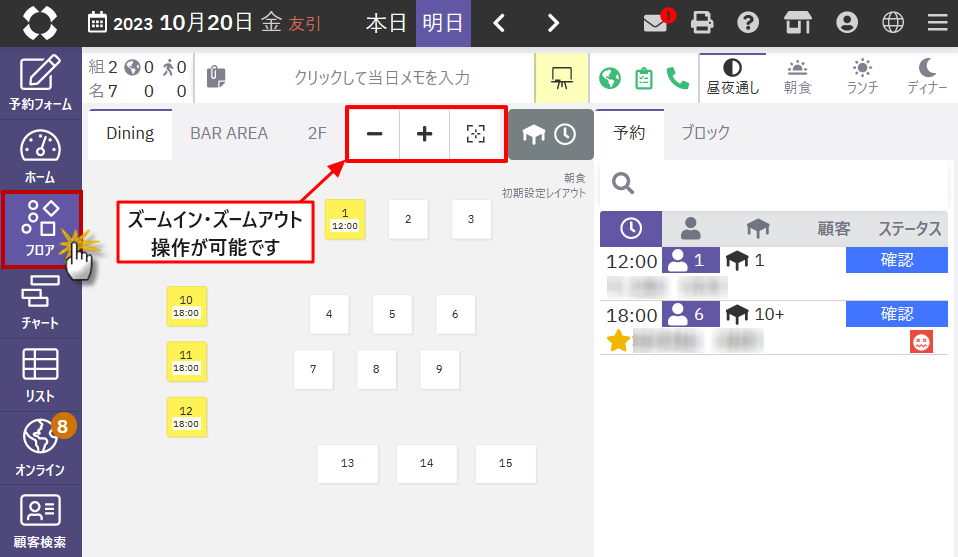958x557 pixels.
Task: Select the ブロック tab
Action: click(x=706, y=132)
